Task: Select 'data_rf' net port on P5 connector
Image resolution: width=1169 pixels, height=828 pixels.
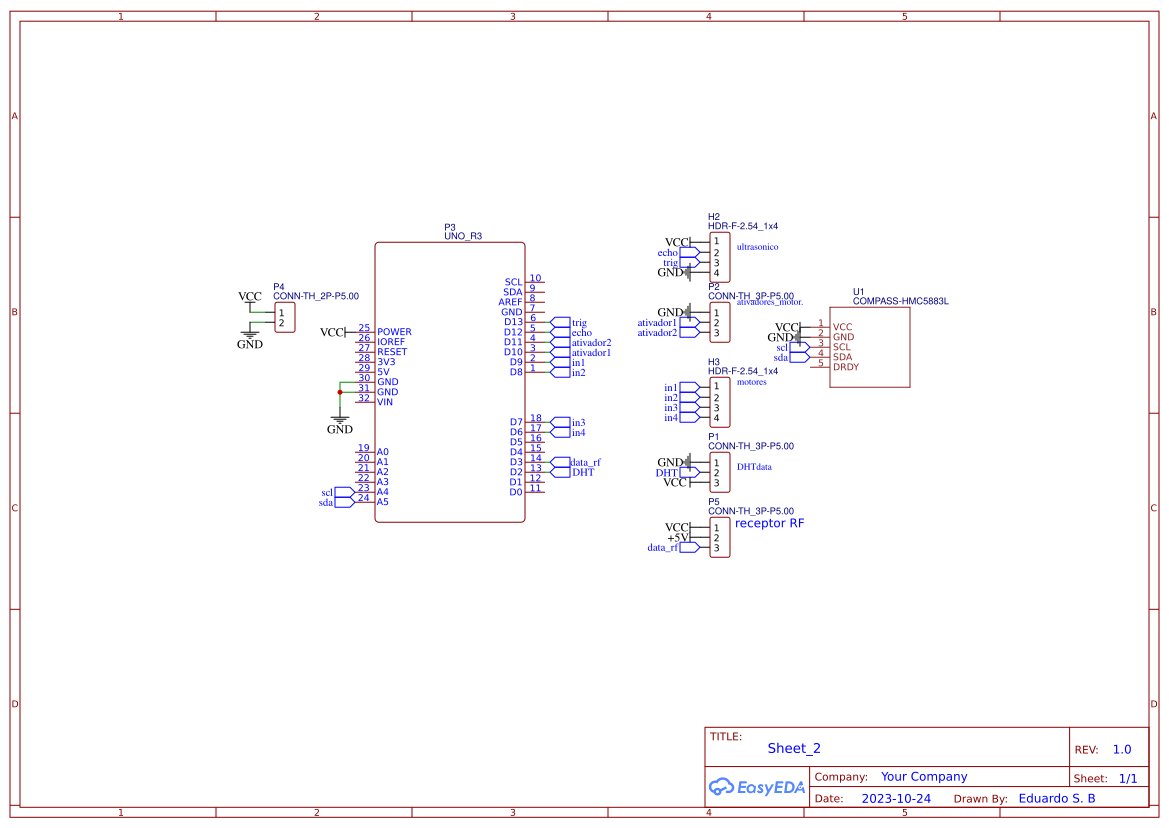Action: [674, 547]
